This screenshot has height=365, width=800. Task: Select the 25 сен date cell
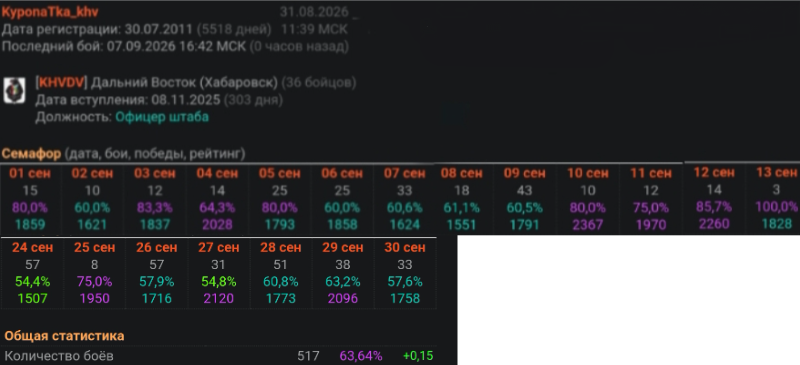point(94,248)
